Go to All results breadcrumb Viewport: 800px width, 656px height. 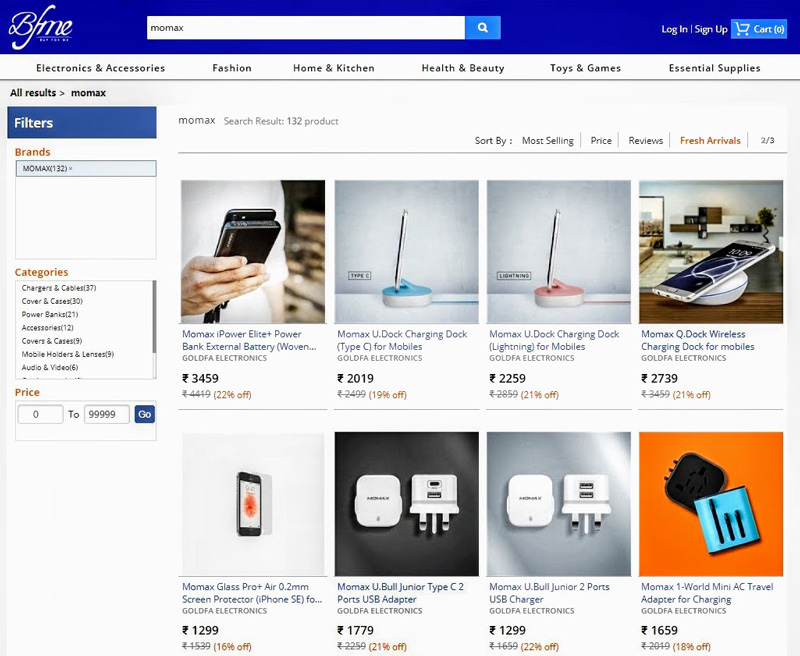tap(33, 93)
